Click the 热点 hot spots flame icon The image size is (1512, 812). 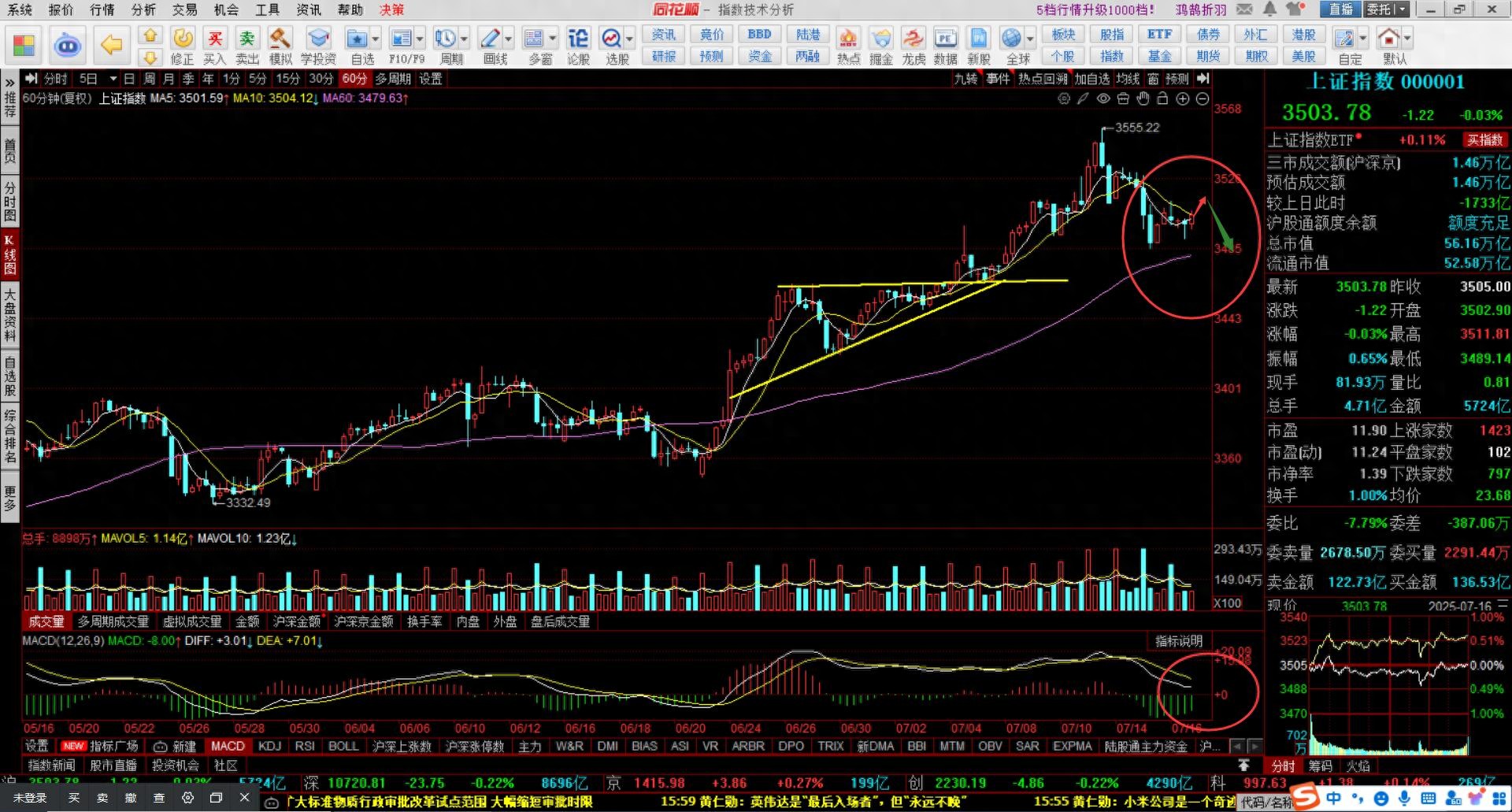[848, 46]
